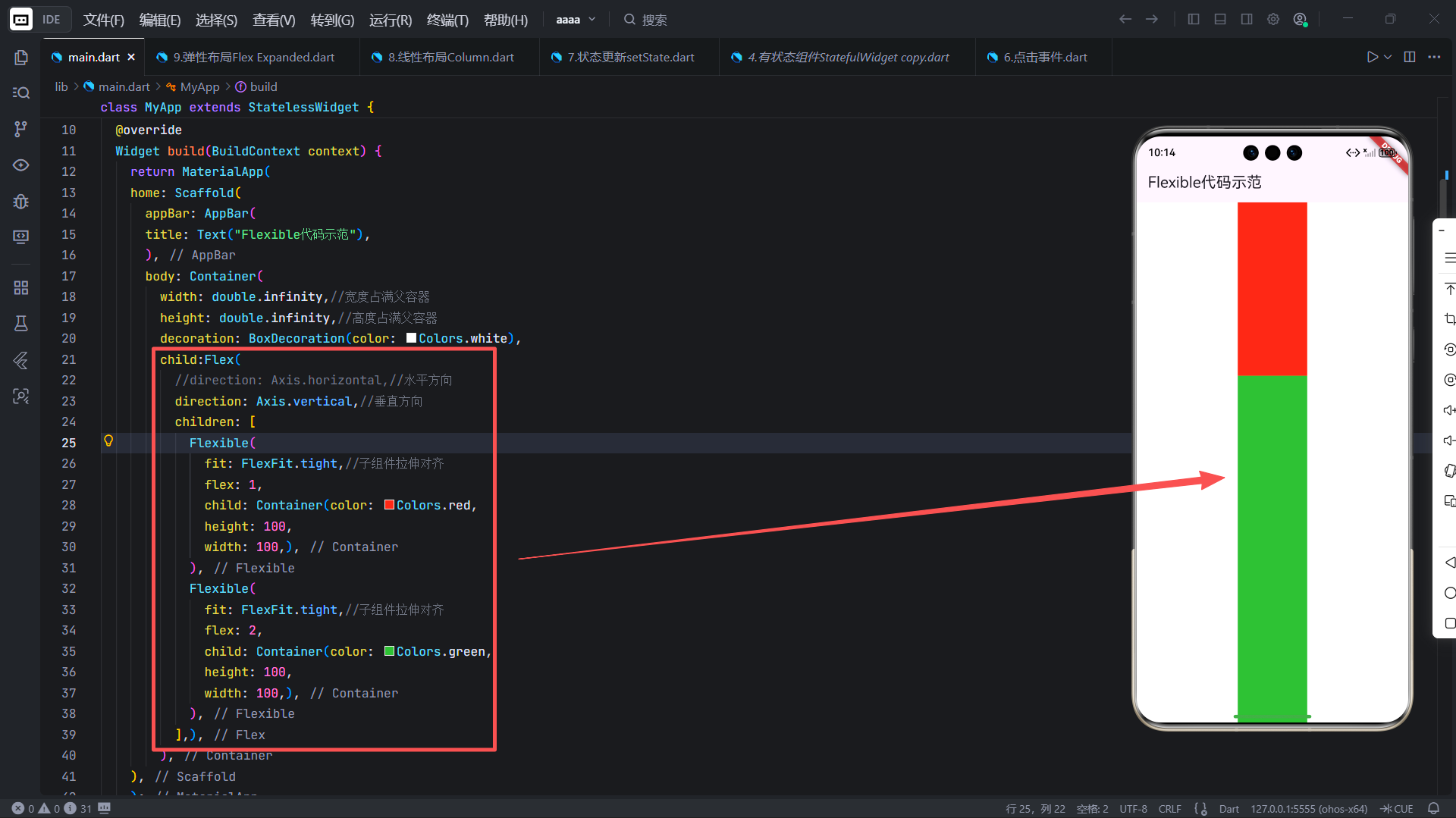The image size is (1456, 818).
Task: Select language mode Dart
Action: click(1228, 808)
